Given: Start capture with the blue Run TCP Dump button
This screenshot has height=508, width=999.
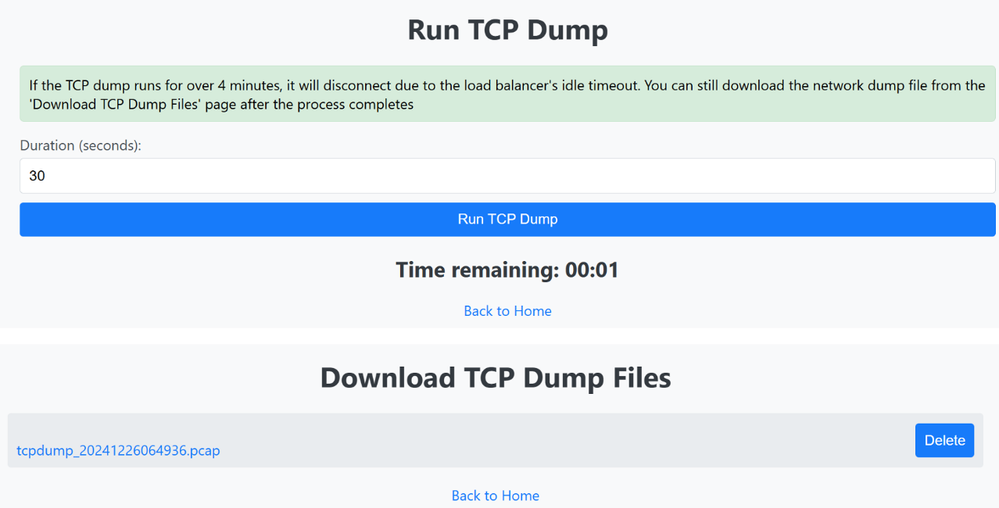Looking at the screenshot, I should [x=507, y=219].
